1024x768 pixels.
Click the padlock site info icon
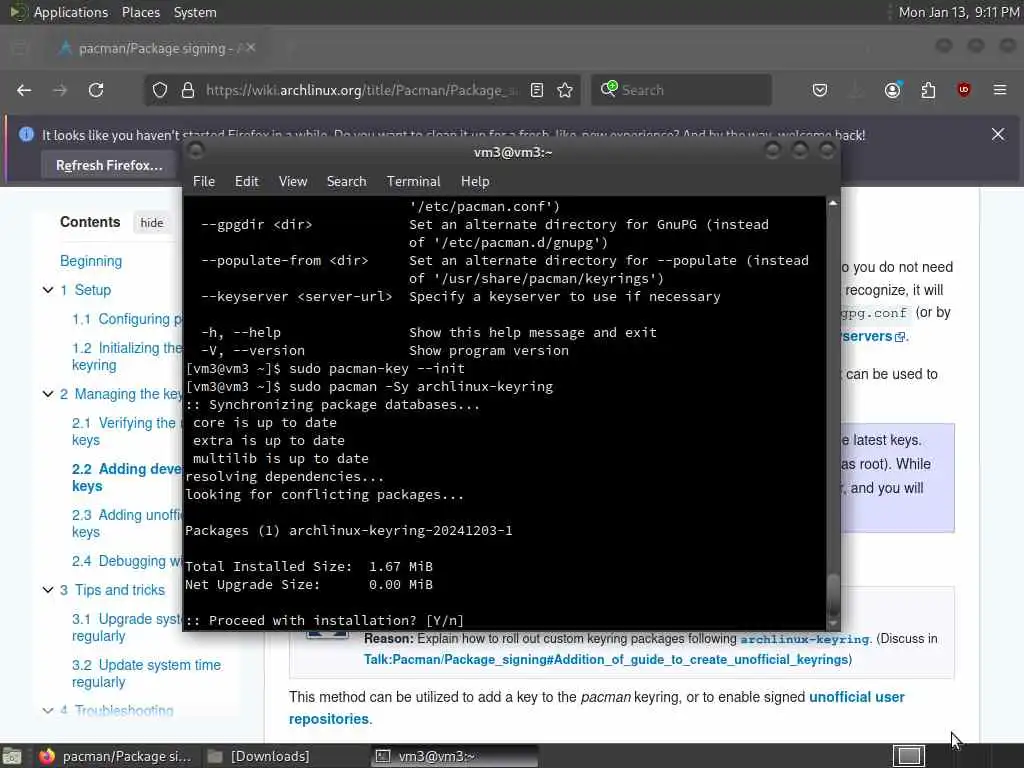pos(188,90)
